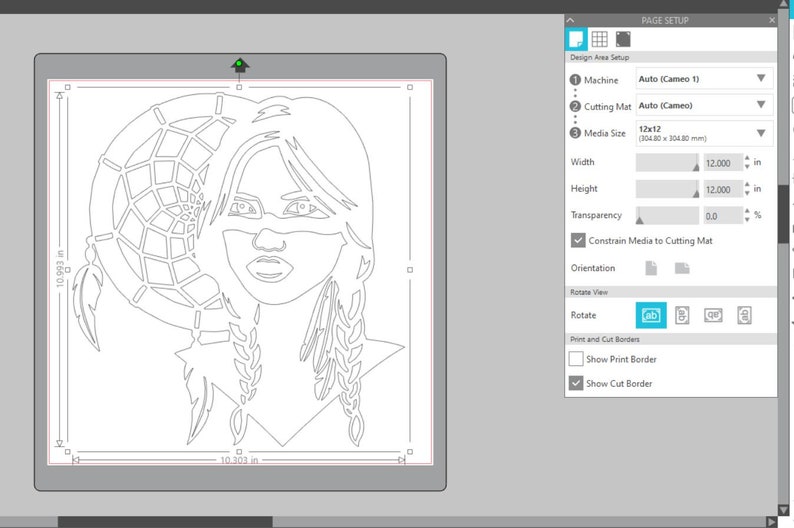Decrease Width with the down stepper
The height and width of the screenshot is (528, 794).
747,167
